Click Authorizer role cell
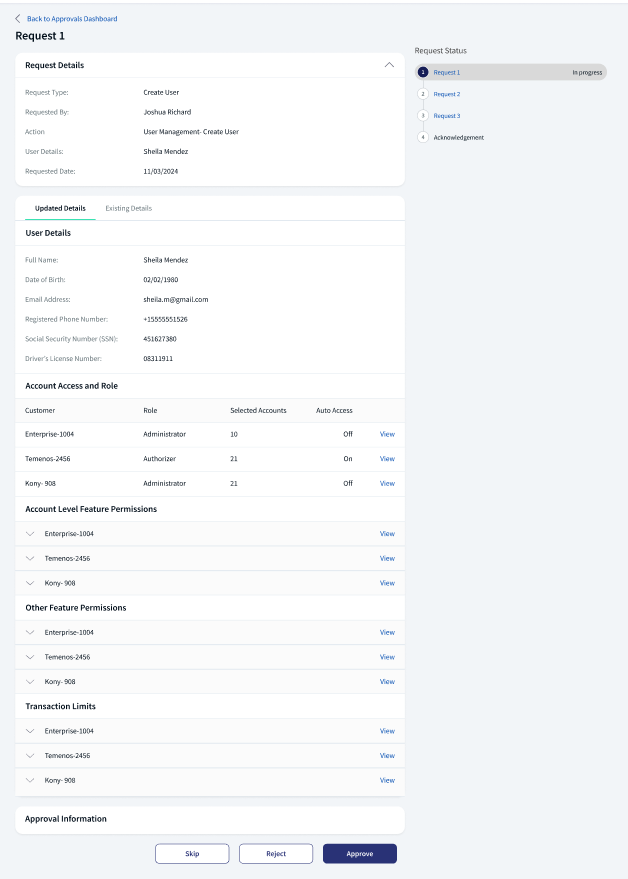 pyautogui.click(x=159, y=459)
